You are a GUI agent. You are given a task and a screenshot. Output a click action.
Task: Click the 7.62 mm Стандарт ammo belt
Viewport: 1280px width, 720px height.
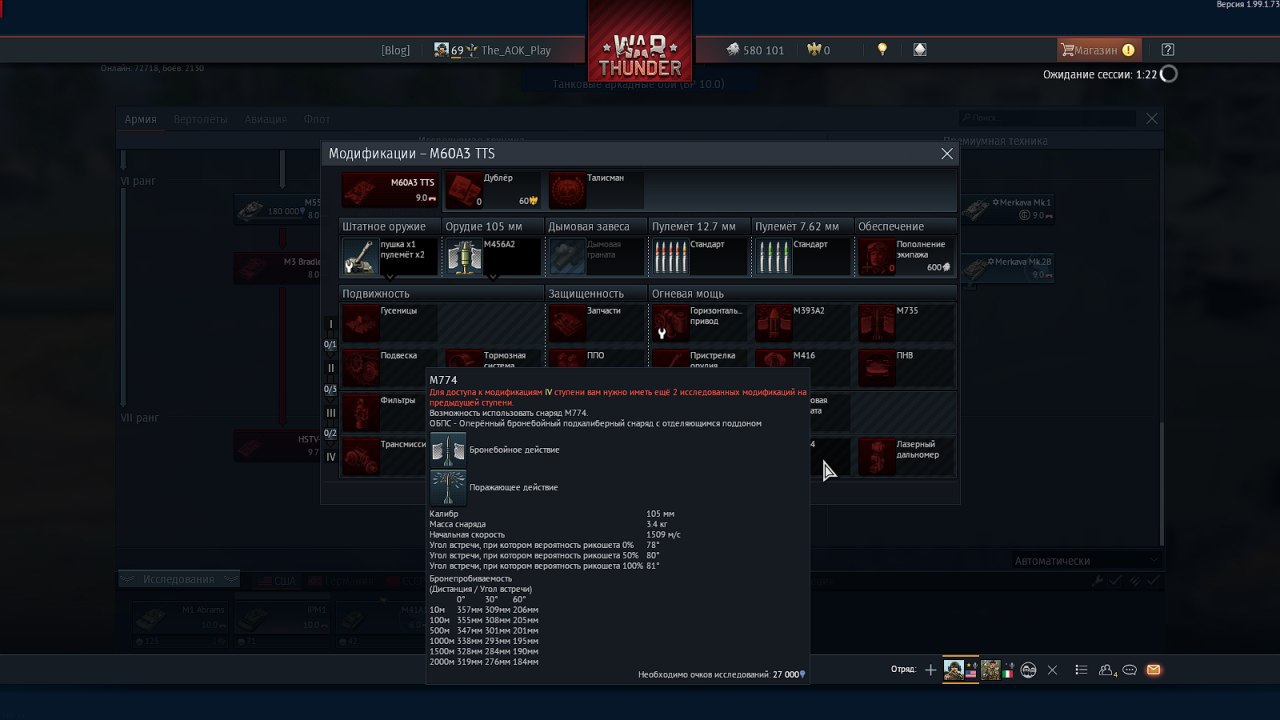[803, 256]
